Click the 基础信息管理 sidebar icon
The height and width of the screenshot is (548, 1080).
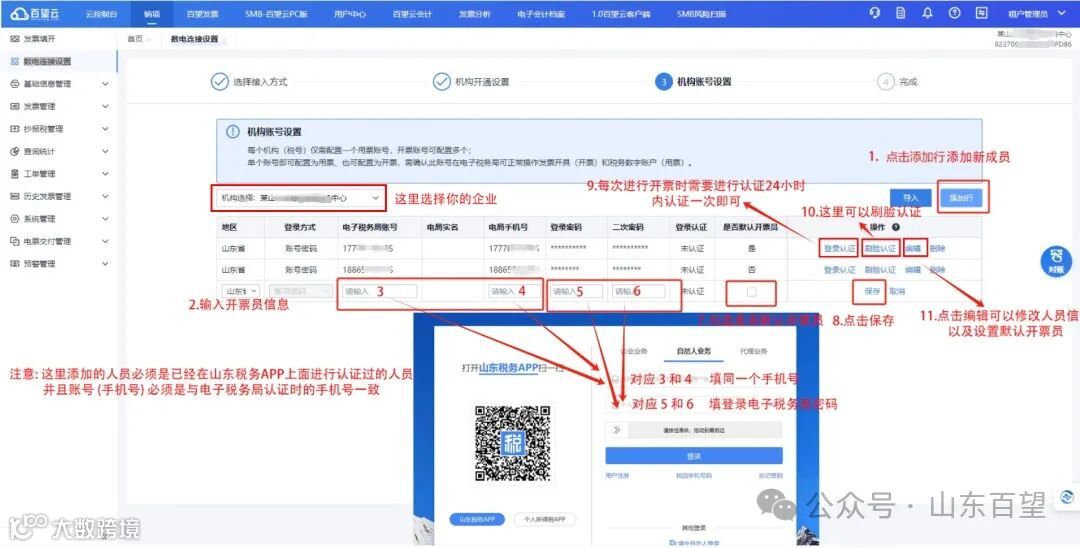pos(14,84)
